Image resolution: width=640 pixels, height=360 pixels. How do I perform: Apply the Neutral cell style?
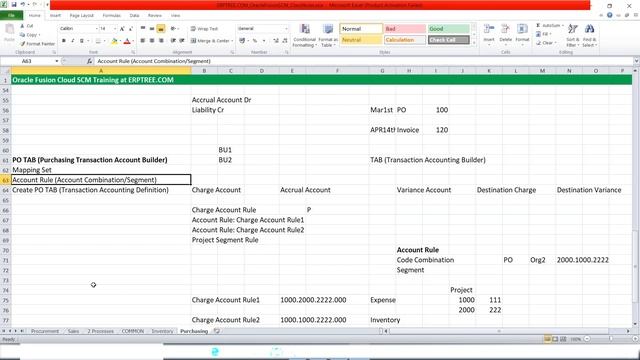coord(361,40)
